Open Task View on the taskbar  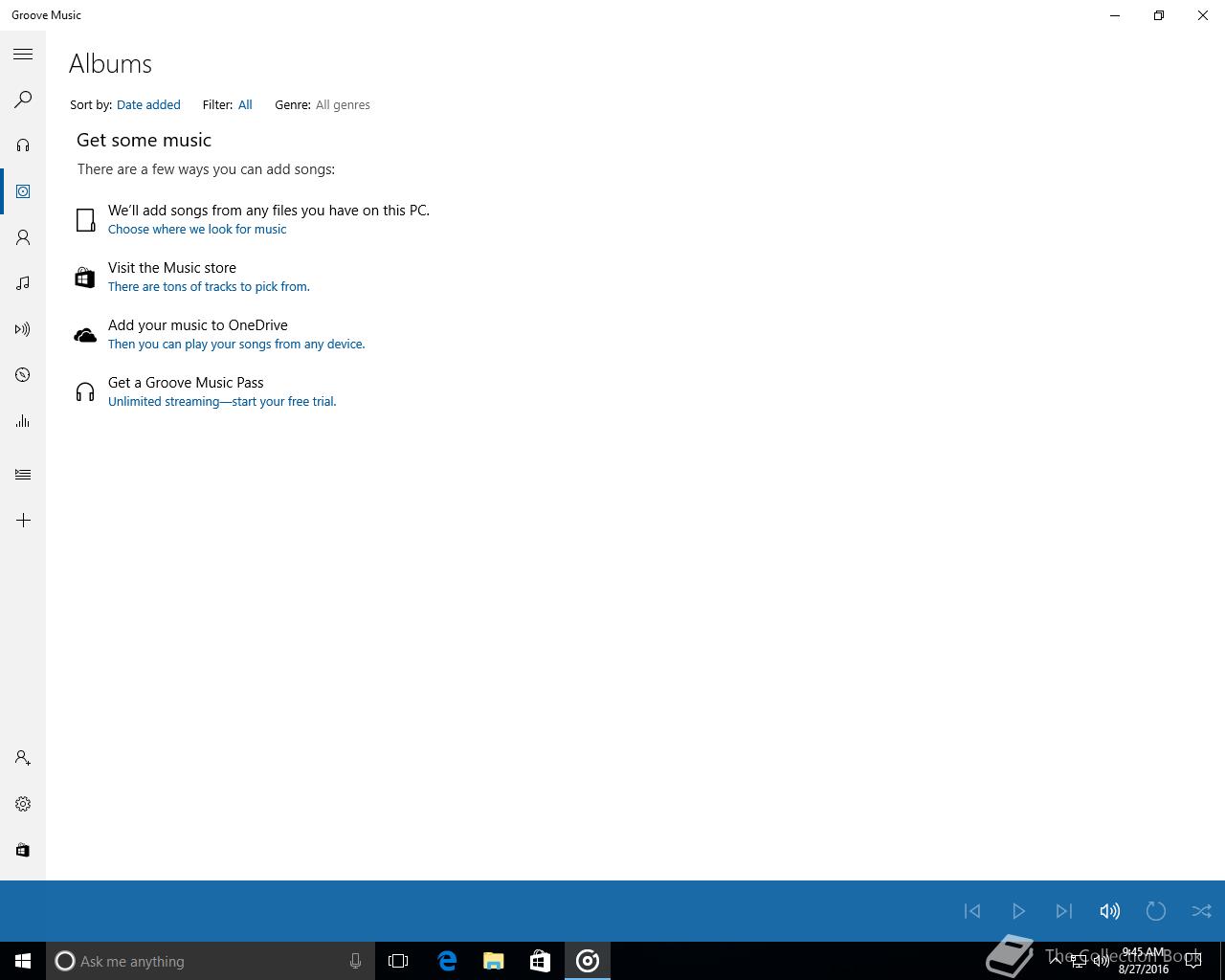(398, 961)
